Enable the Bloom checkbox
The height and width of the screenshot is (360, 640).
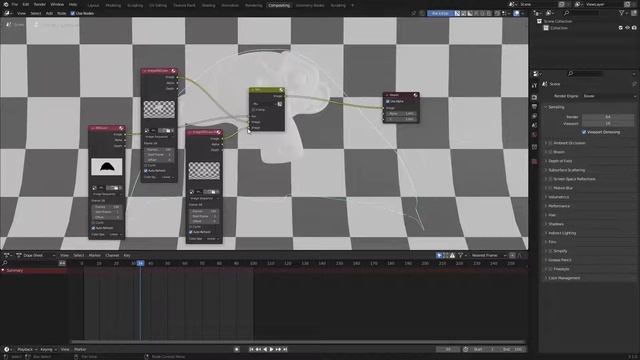tap(551, 152)
